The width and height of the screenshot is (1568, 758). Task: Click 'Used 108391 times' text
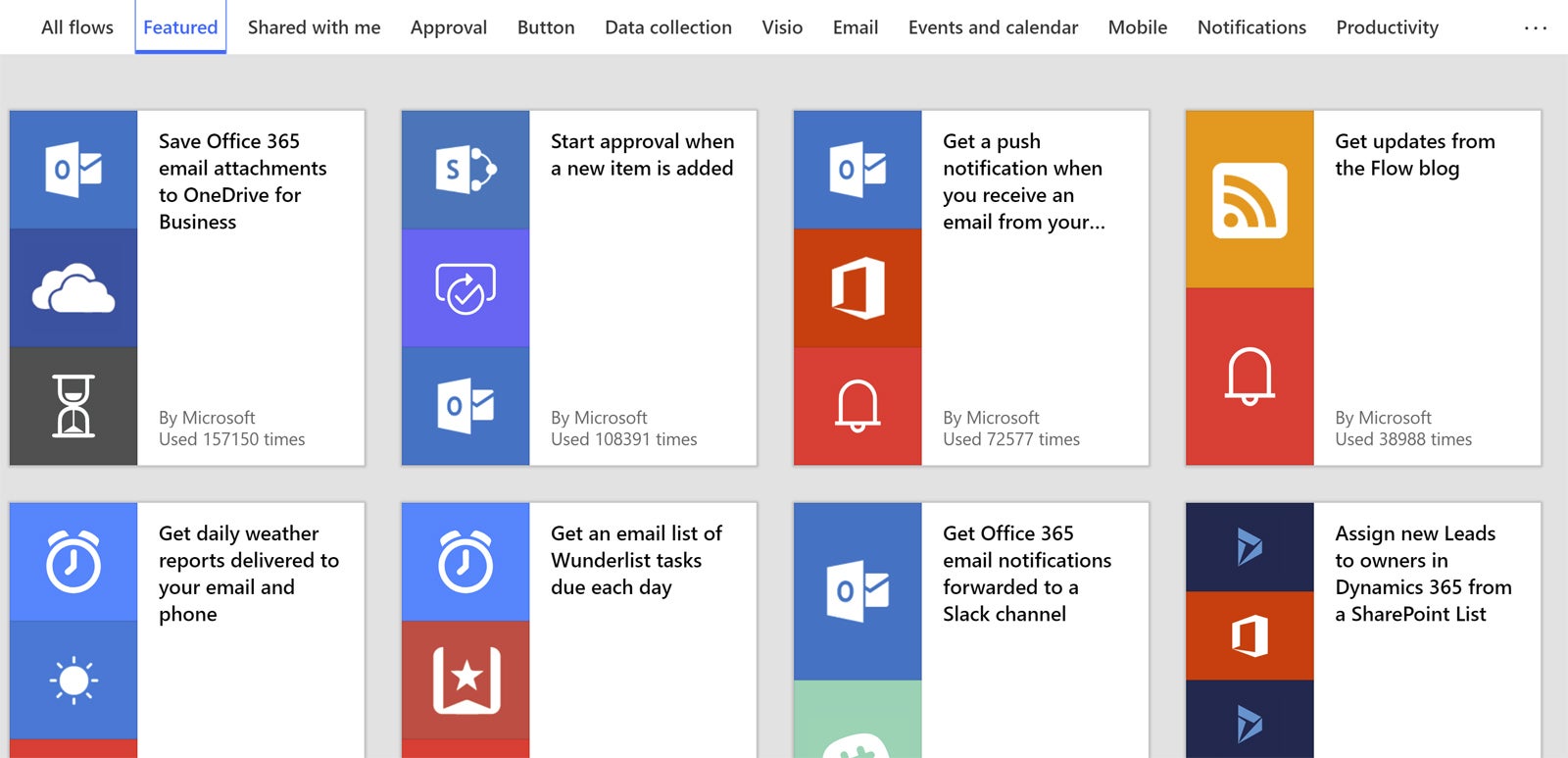(x=624, y=439)
